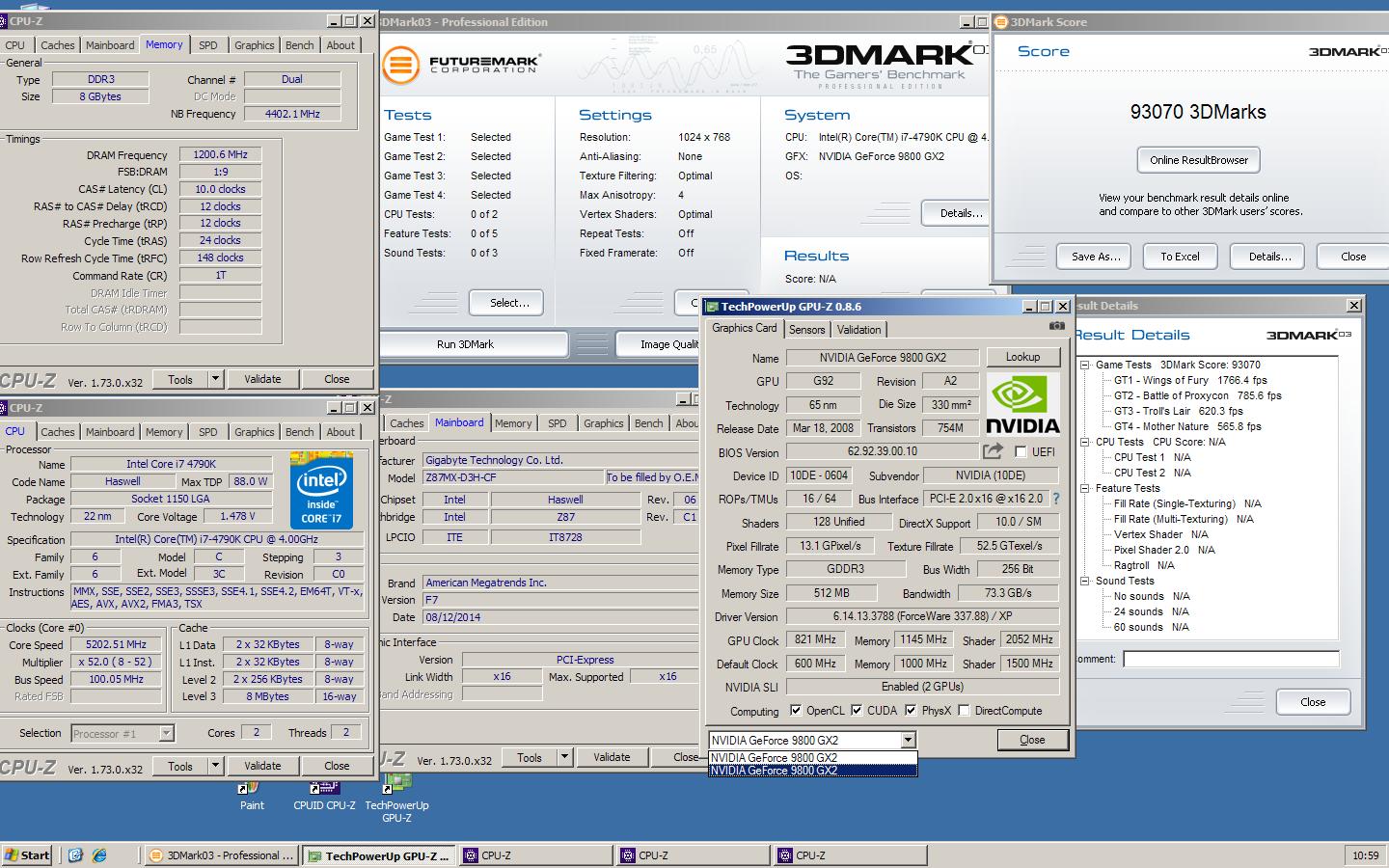Open the SPD tab in Memory CPU-Z window
Screen dimensions: 1389x868
tap(208, 45)
